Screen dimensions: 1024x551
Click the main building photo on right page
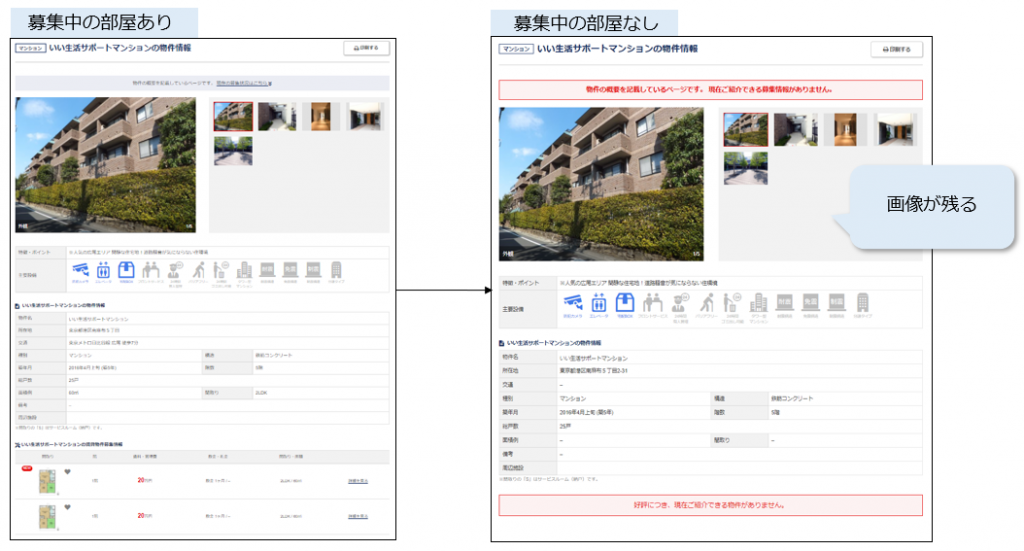click(x=599, y=185)
